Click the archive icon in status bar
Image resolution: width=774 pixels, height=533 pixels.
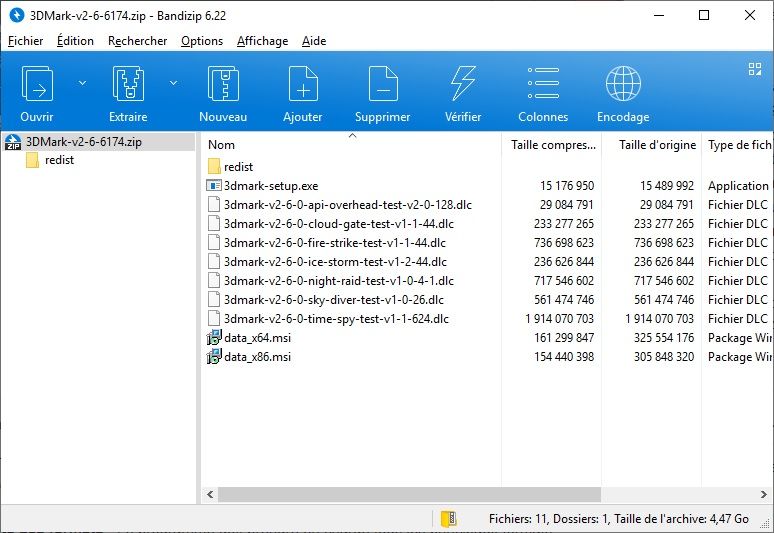(x=449, y=519)
